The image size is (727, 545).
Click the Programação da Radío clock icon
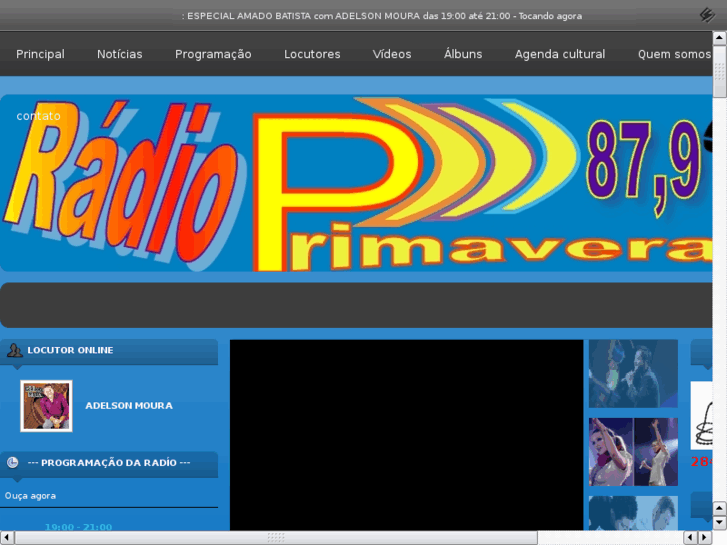[13, 462]
